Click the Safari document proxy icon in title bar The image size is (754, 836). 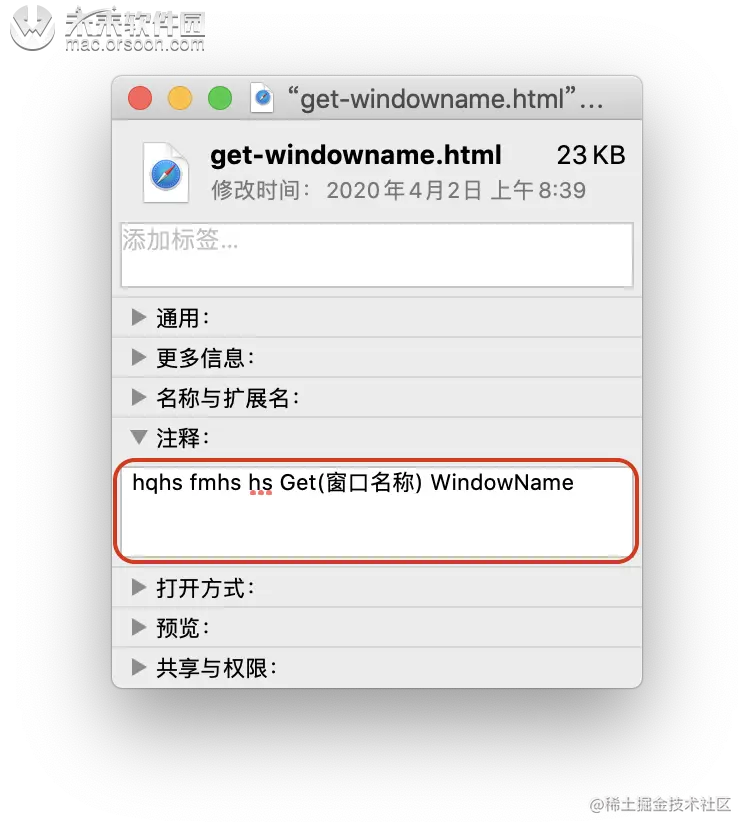pyautogui.click(x=262, y=98)
